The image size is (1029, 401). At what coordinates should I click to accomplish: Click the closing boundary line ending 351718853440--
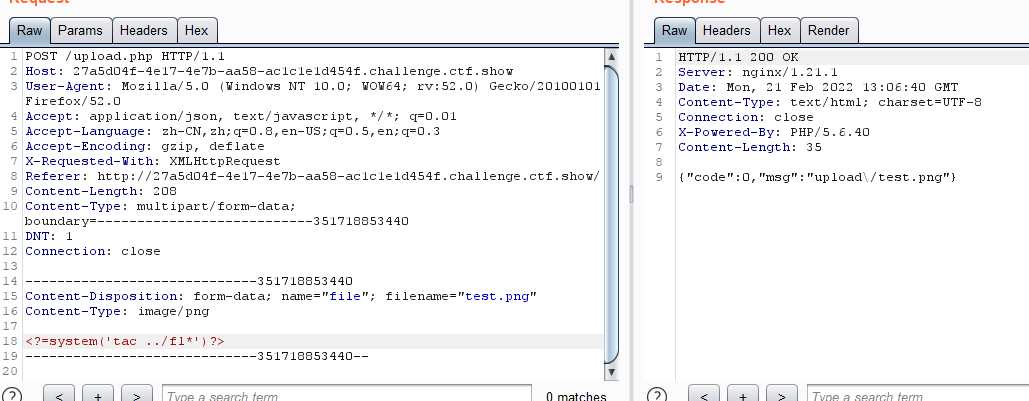click(x=197, y=356)
